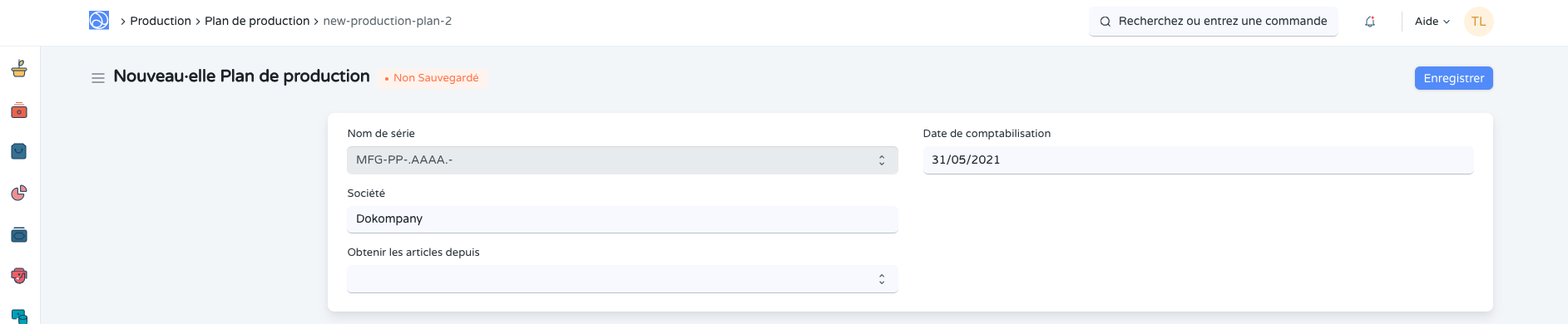Open the app logo home icon
Image resolution: width=1568 pixels, height=324 pixels.
(x=99, y=21)
